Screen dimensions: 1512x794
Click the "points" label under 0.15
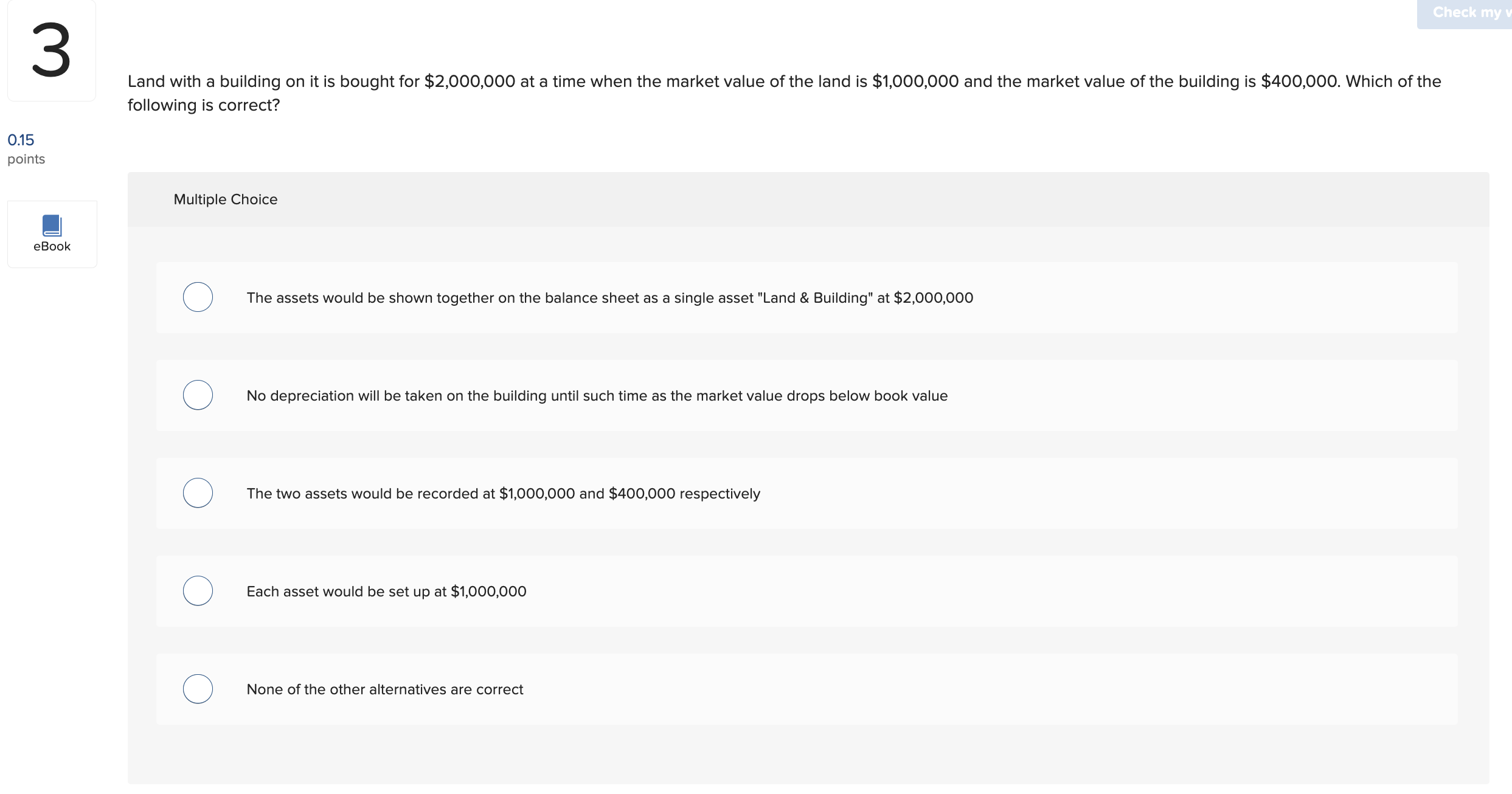click(x=26, y=159)
